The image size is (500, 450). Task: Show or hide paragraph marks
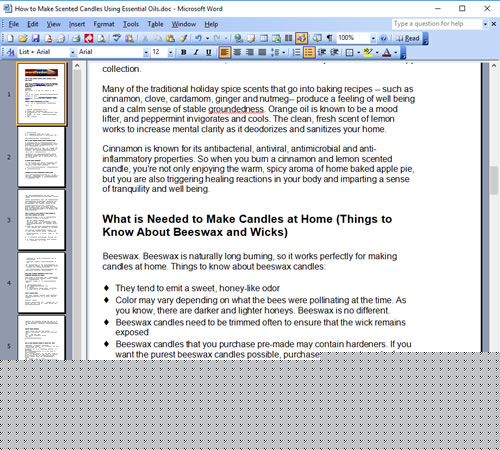(329, 38)
